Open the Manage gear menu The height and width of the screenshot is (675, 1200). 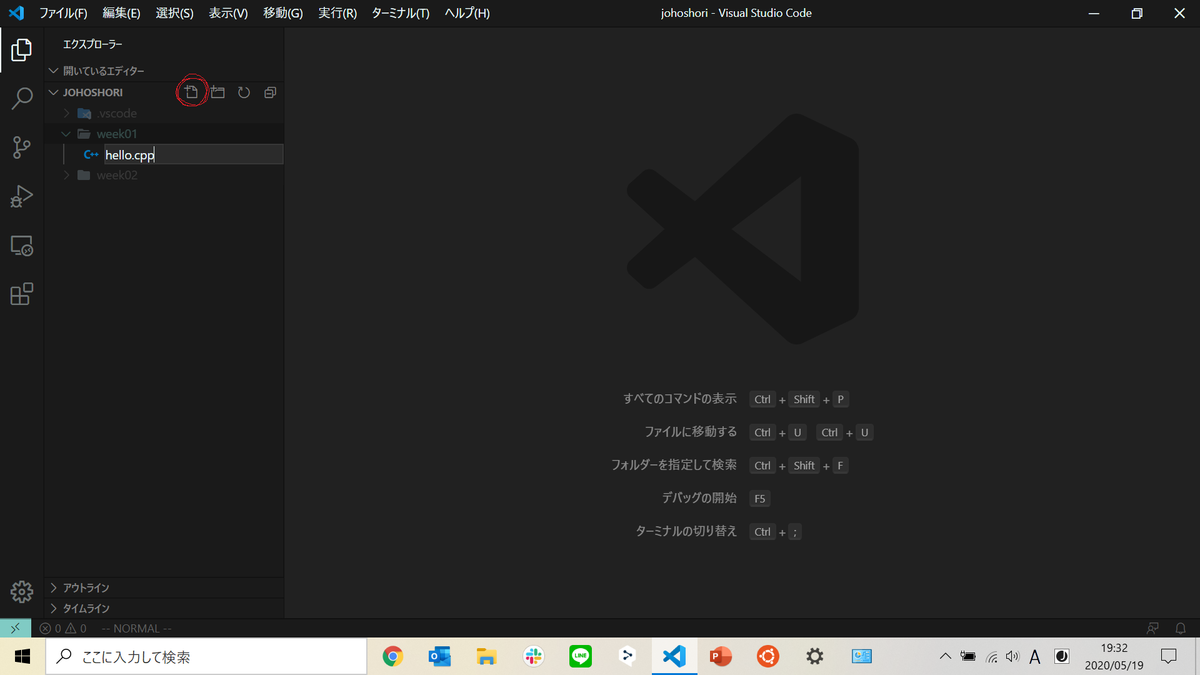[x=22, y=592]
